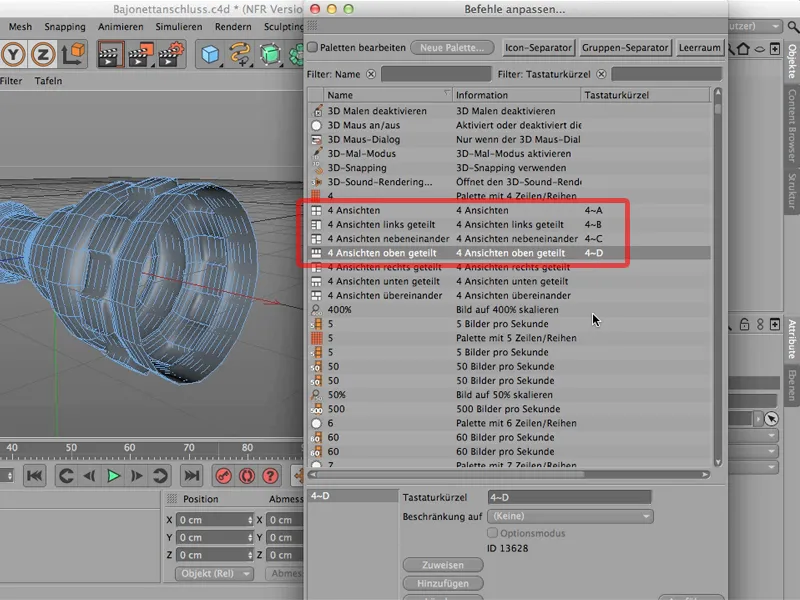Toggle the Y axis lock icon

pyautogui.click(x=14, y=54)
